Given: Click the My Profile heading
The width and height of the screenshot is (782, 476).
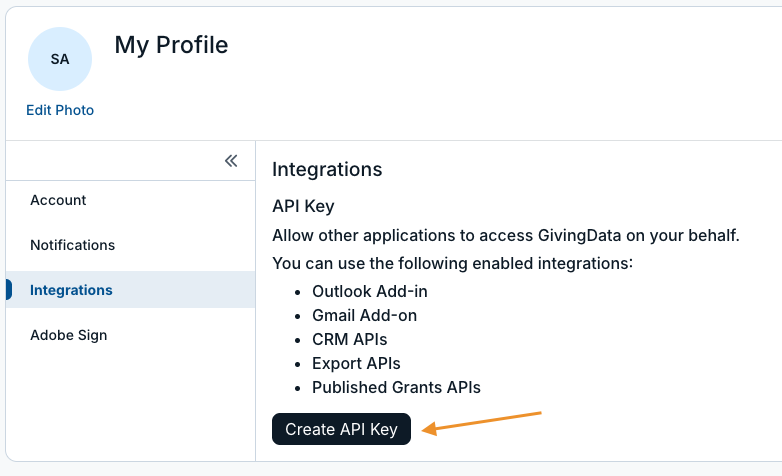Looking at the screenshot, I should (172, 45).
